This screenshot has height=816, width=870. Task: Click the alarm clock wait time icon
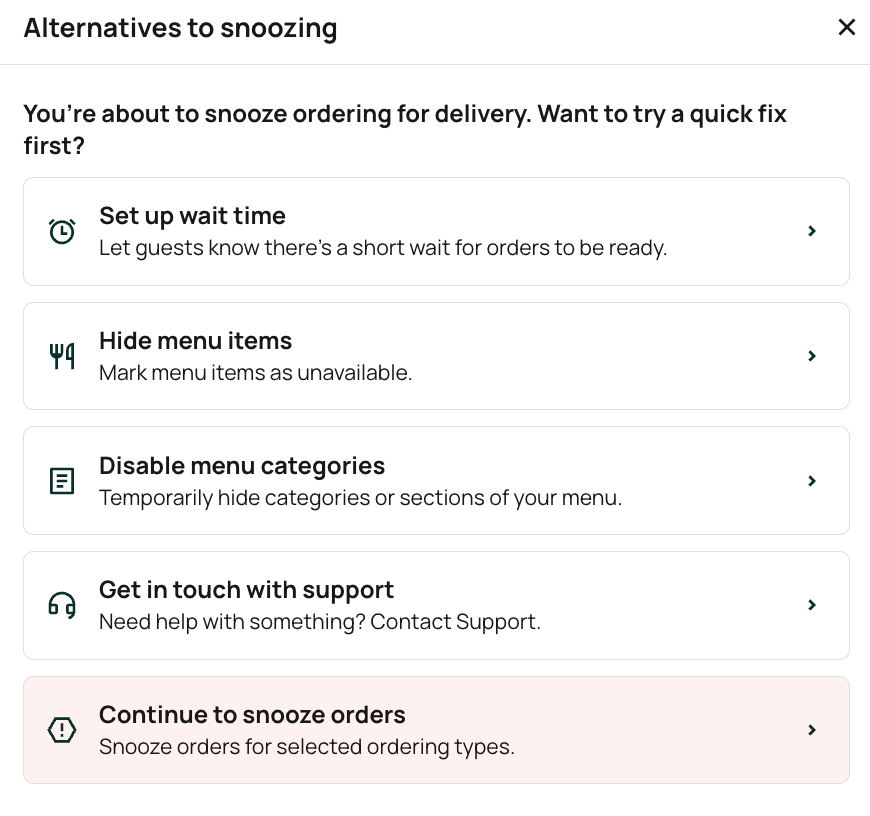coord(62,232)
